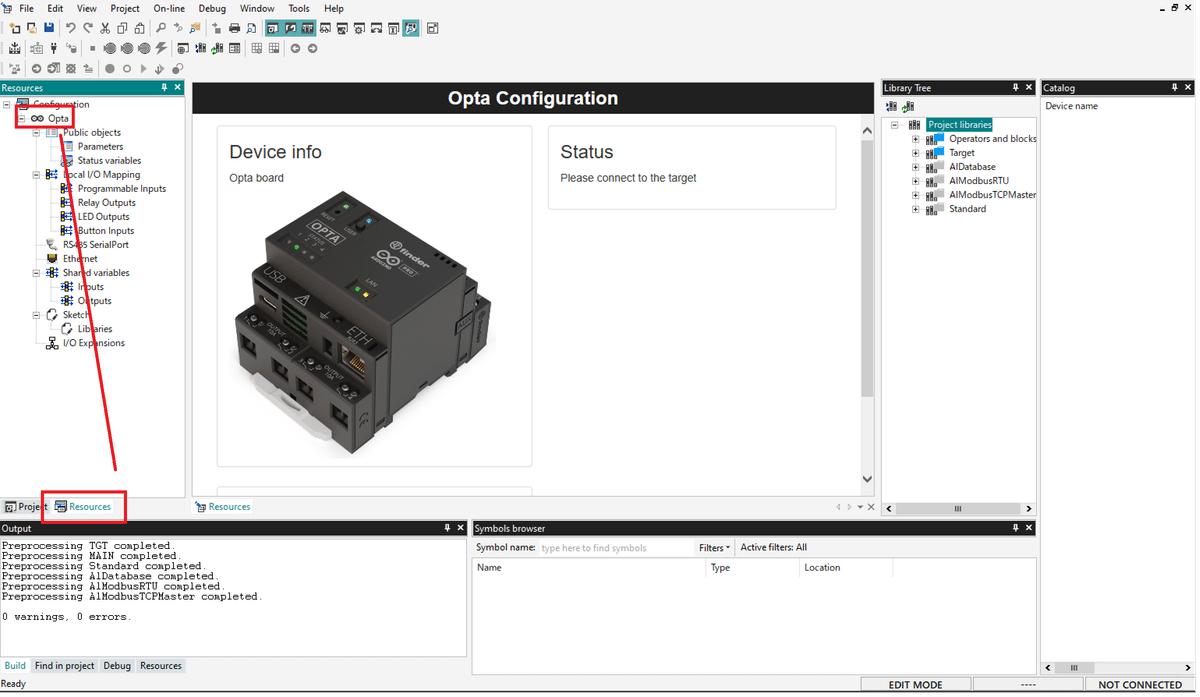Switch to Find in project tab

point(64,666)
